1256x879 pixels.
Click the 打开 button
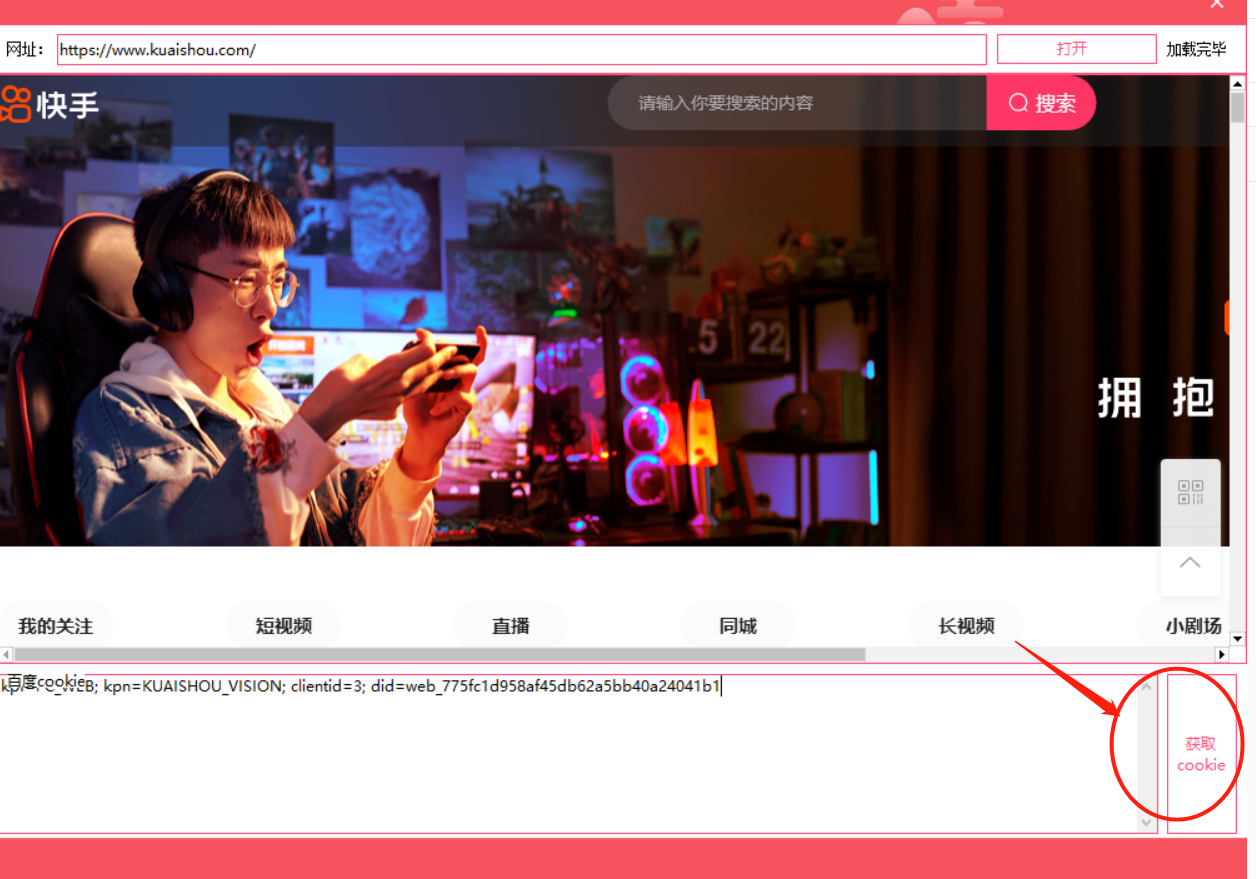(x=1077, y=49)
